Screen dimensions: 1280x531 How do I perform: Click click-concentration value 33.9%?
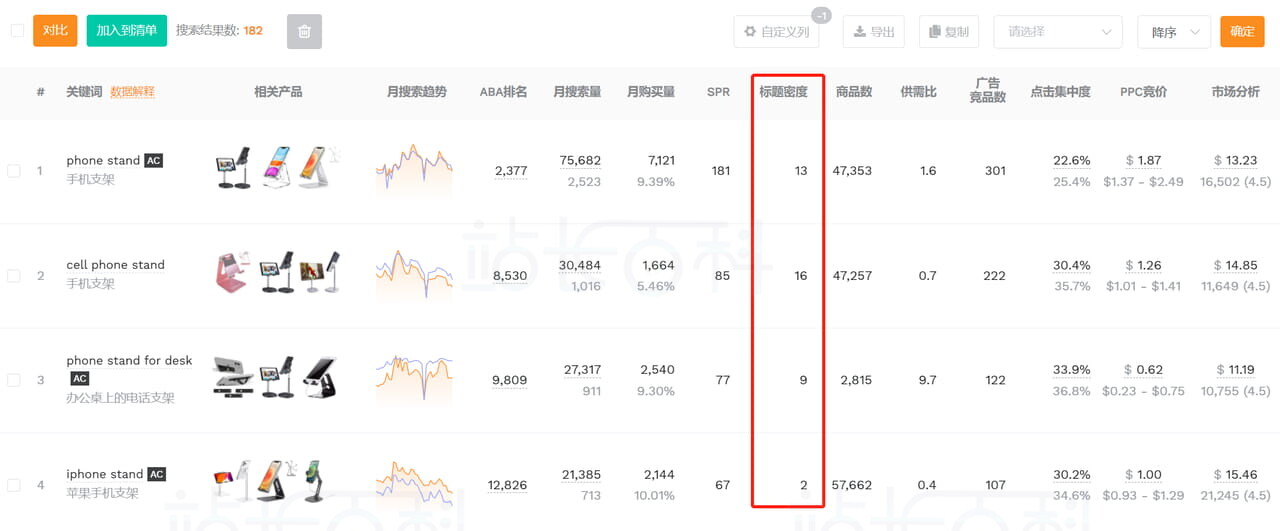tap(1071, 370)
